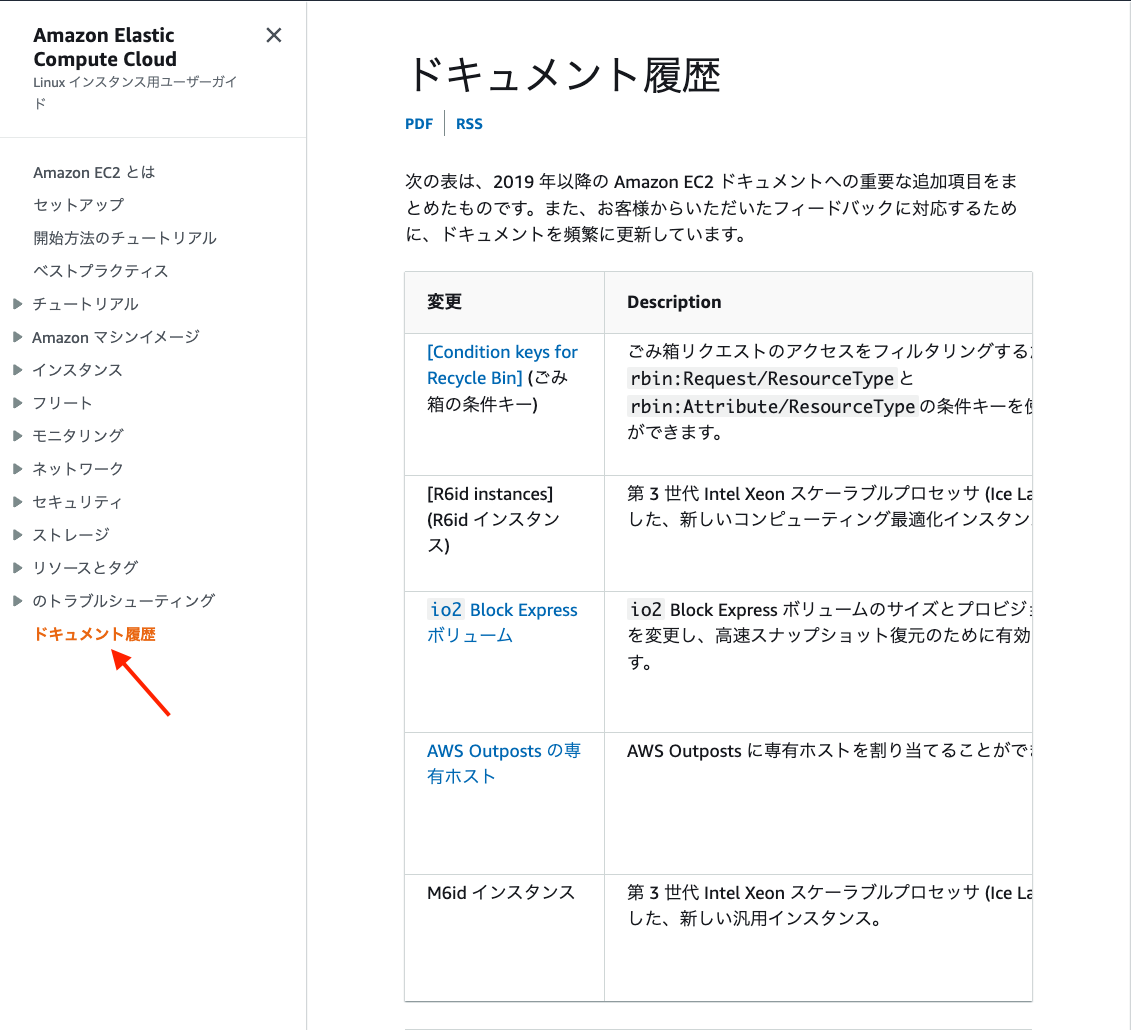The height and width of the screenshot is (1030, 1131).
Task: Expand the Amazon マシンイメージ section arrow
Action: click(18, 337)
